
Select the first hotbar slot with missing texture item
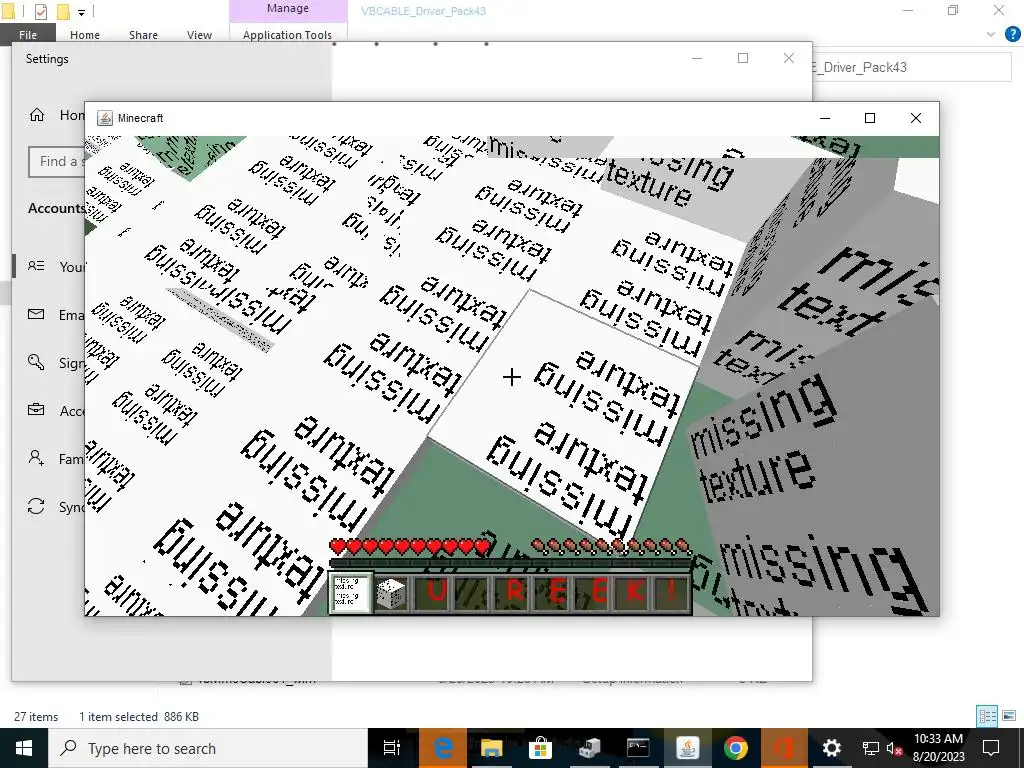[x=351, y=593]
